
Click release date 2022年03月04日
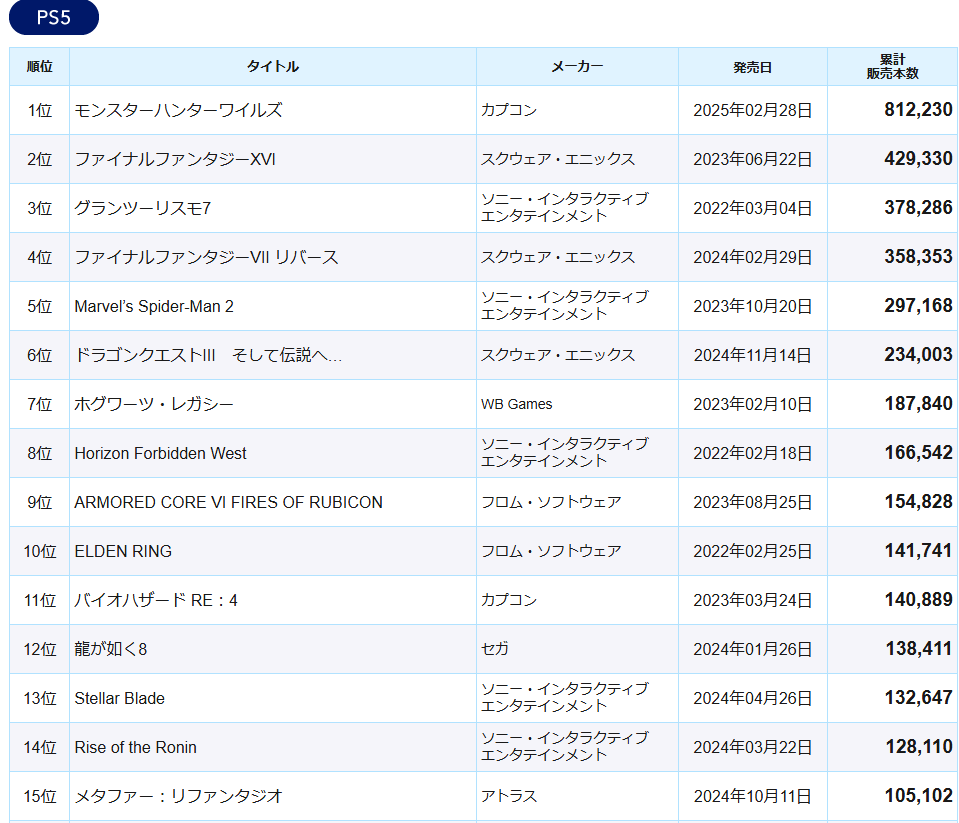(752, 208)
